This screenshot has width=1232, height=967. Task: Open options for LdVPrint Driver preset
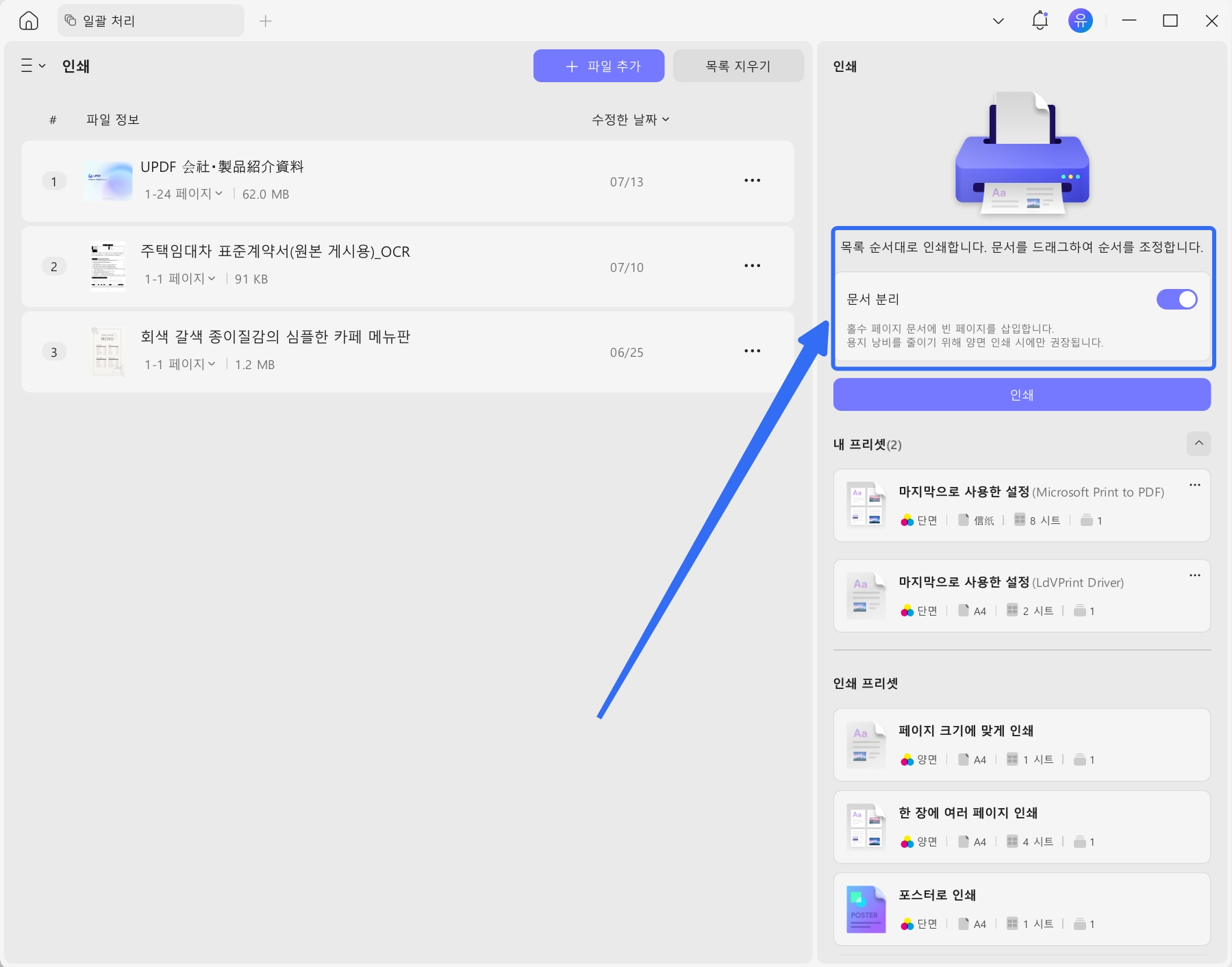[1195, 575]
